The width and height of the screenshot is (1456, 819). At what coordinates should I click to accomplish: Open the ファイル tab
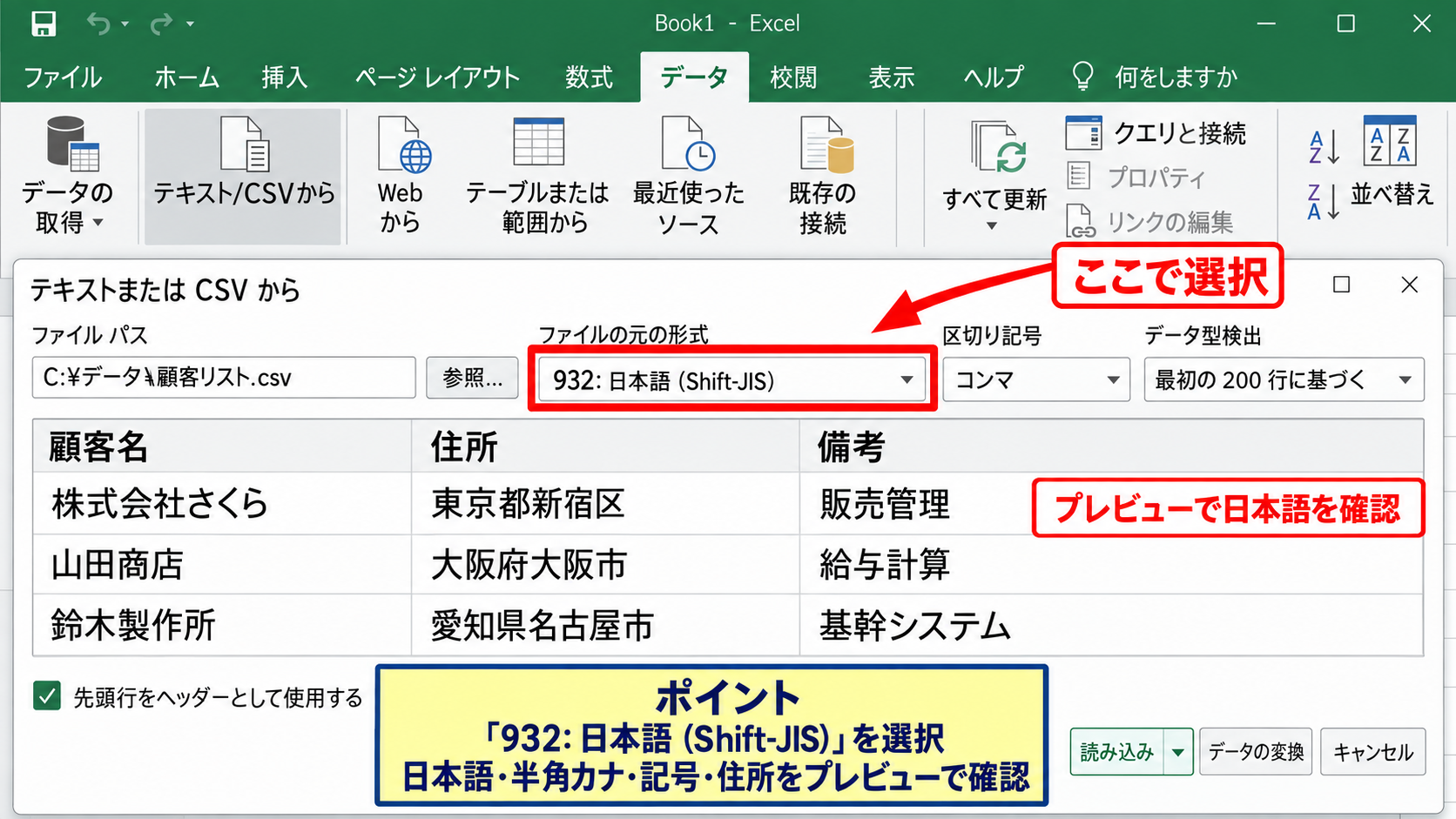pyautogui.click(x=63, y=77)
